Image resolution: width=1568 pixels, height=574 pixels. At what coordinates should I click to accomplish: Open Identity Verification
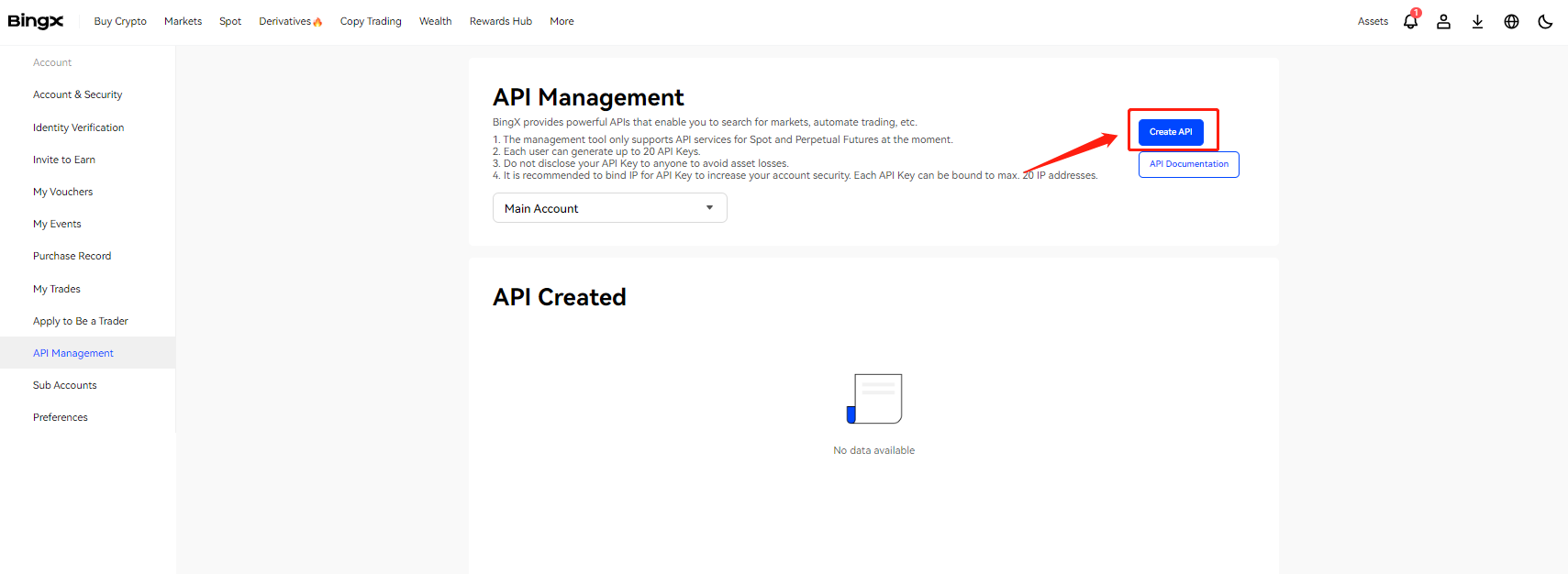[79, 127]
